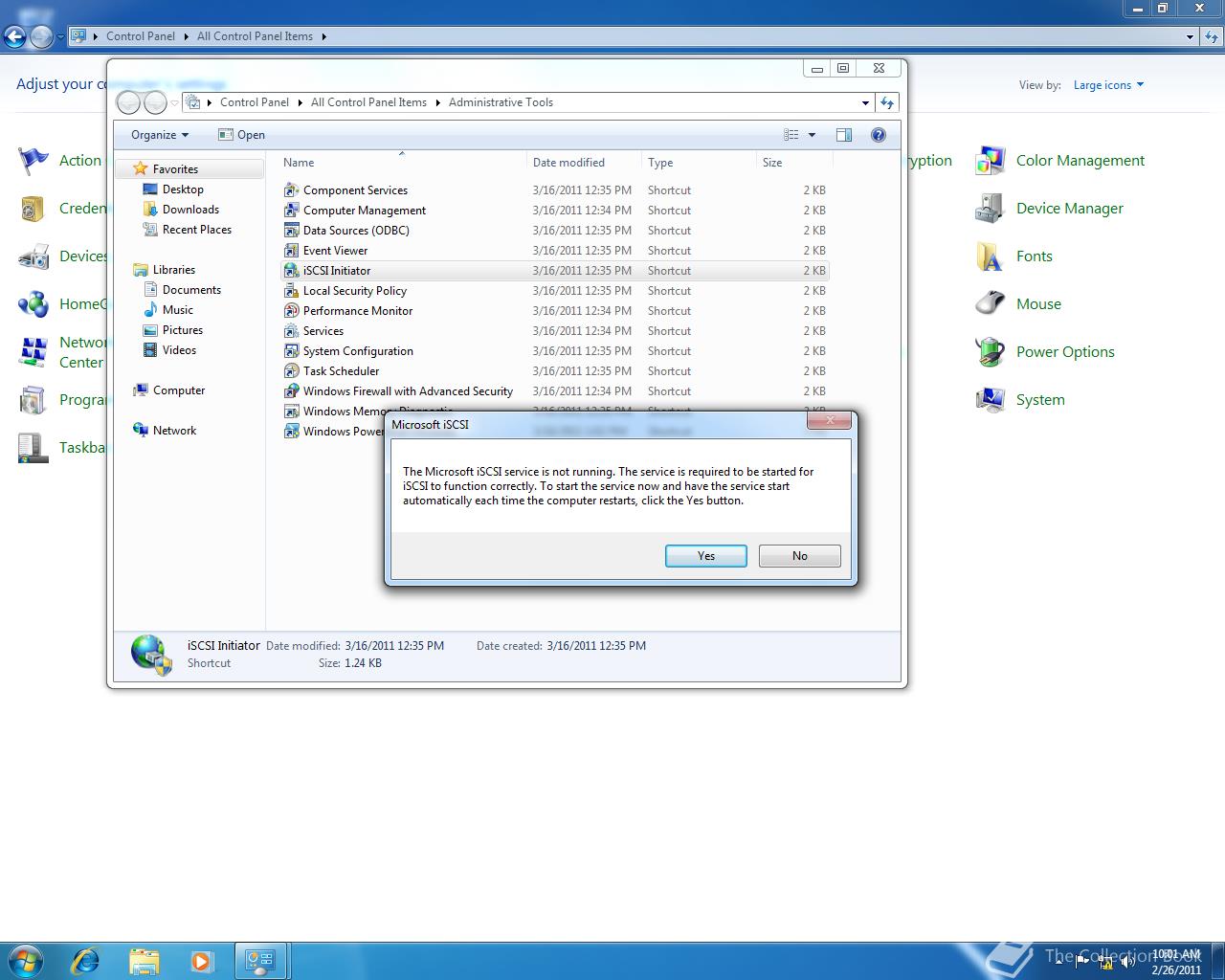1225x980 pixels.
Task: Expand the Control Panel address bar dropdown
Action: [1191, 36]
